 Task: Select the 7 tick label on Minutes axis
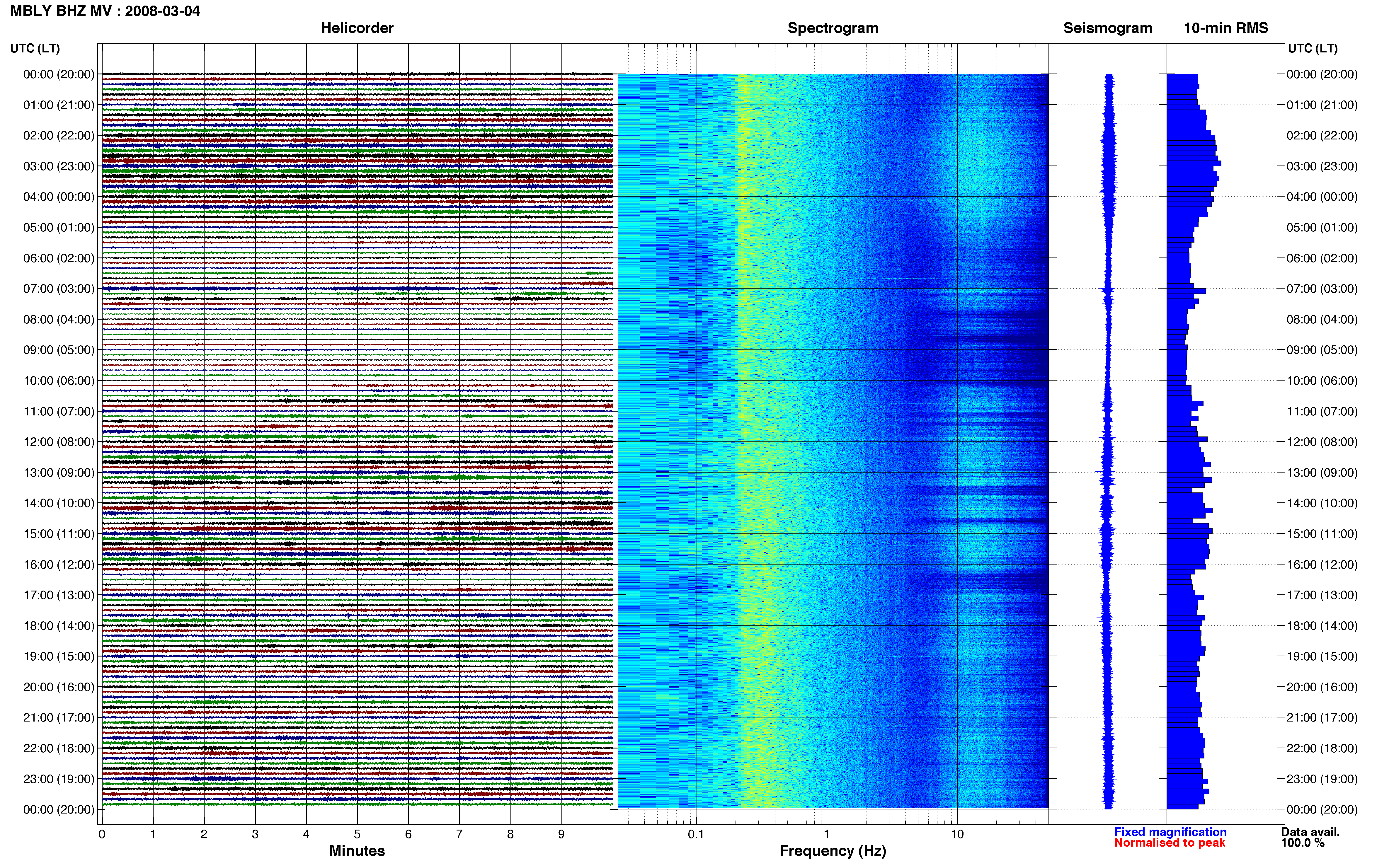click(459, 835)
